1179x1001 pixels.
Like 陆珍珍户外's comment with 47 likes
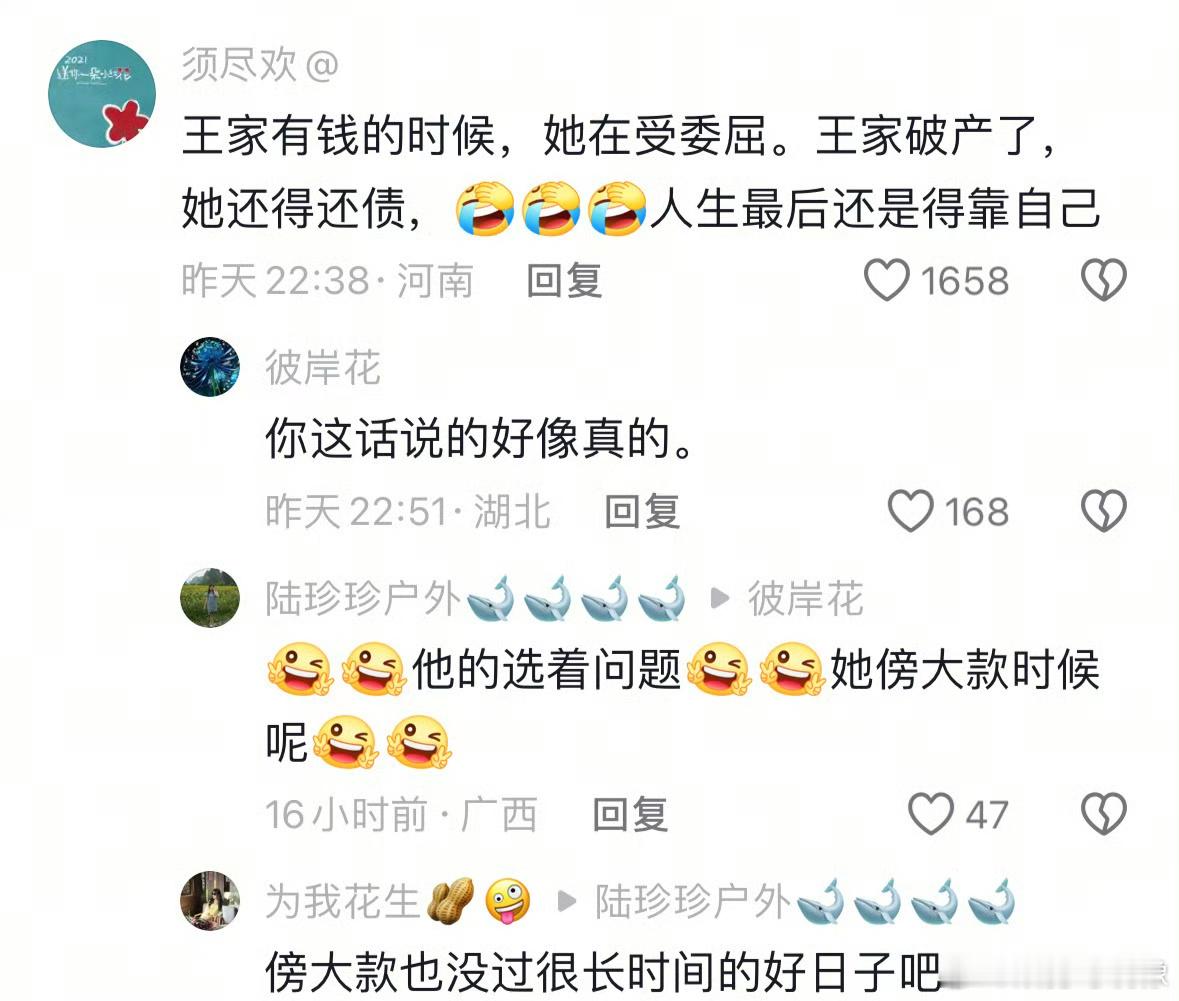point(931,814)
